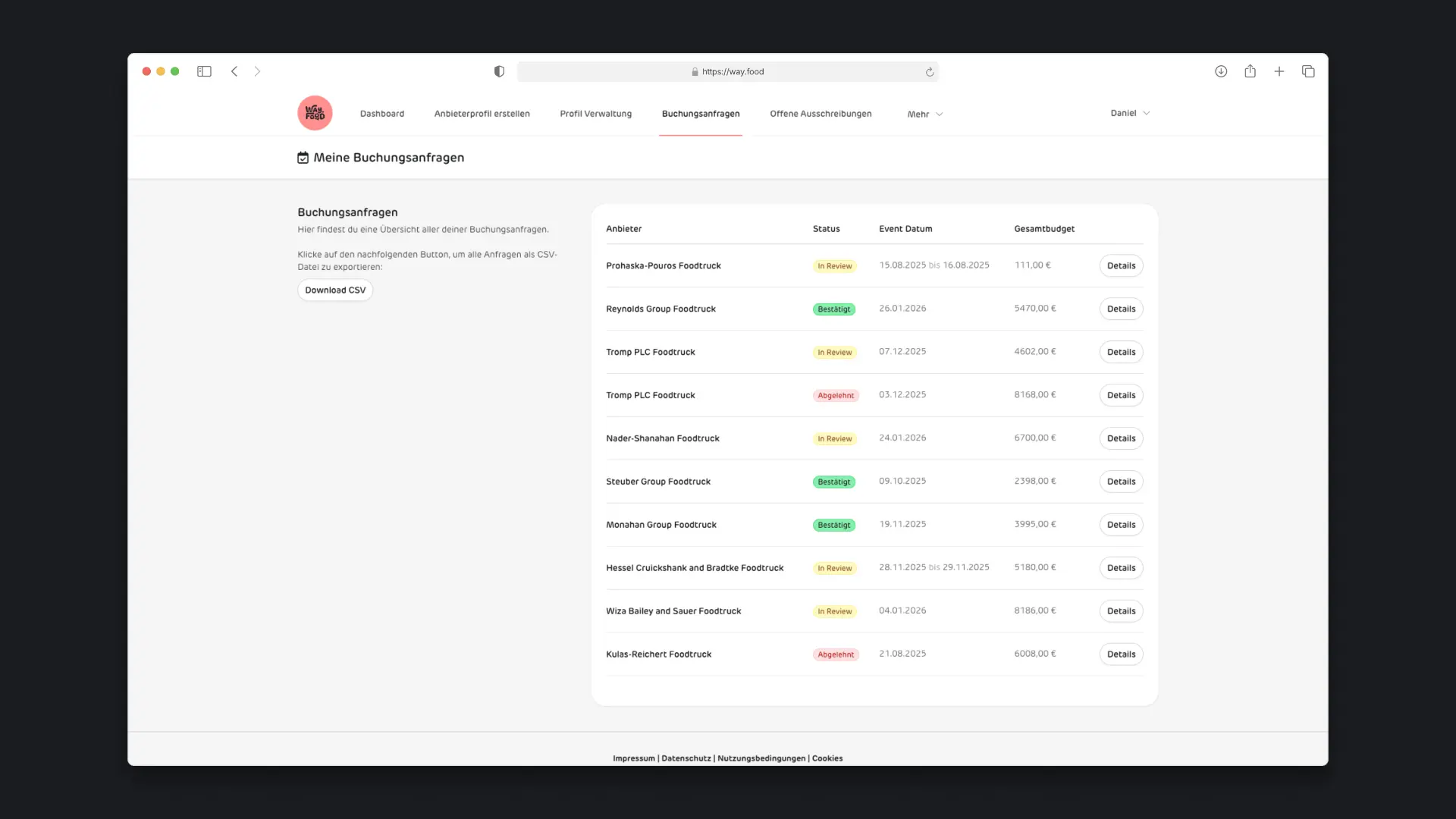Open Details for Reynolds Group Foodtruck

pyautogui.click(x=1121, y=309)
